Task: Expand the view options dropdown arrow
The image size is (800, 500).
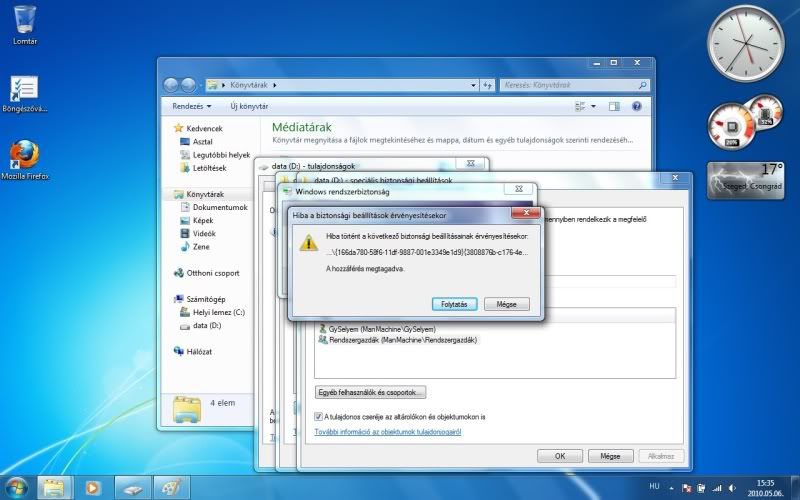Action: tap(593, 106)
